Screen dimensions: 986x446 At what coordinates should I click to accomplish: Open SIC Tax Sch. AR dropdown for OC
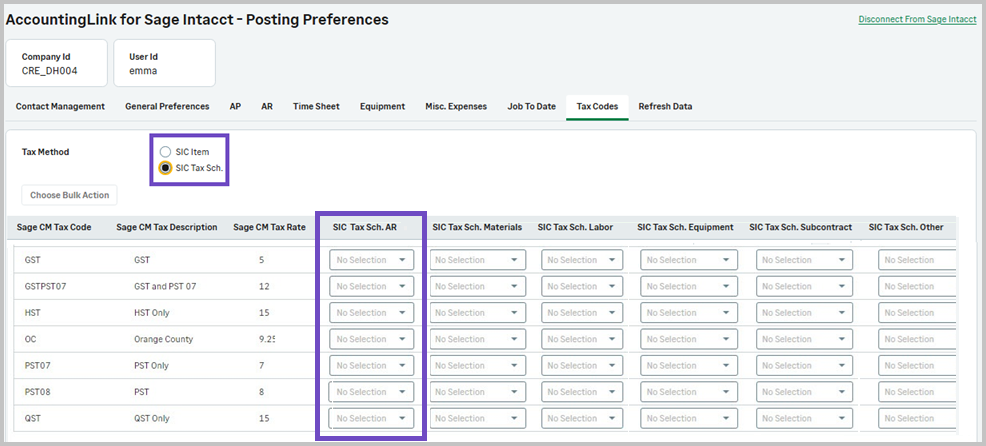point(372,339)
